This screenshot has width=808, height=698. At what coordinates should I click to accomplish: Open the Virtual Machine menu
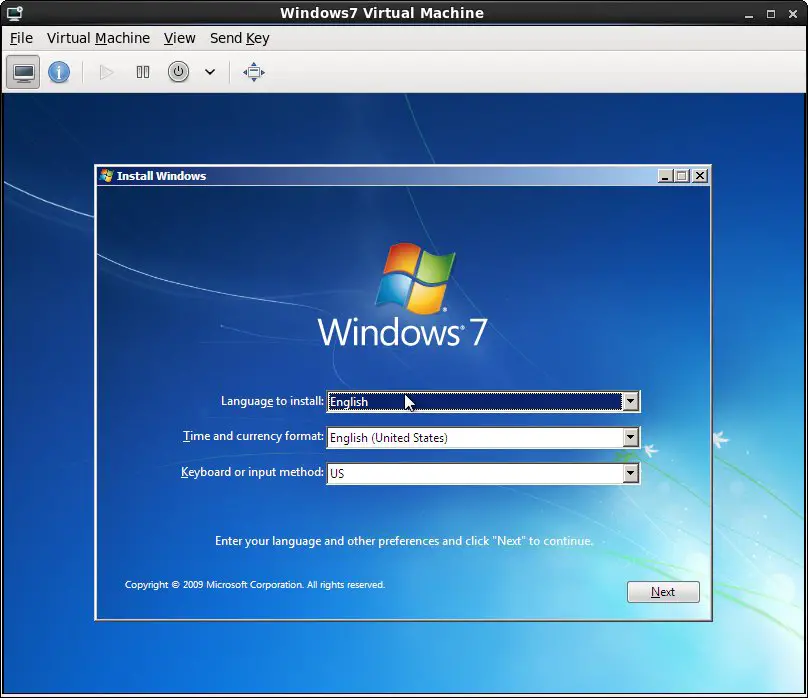pos(98,38)
